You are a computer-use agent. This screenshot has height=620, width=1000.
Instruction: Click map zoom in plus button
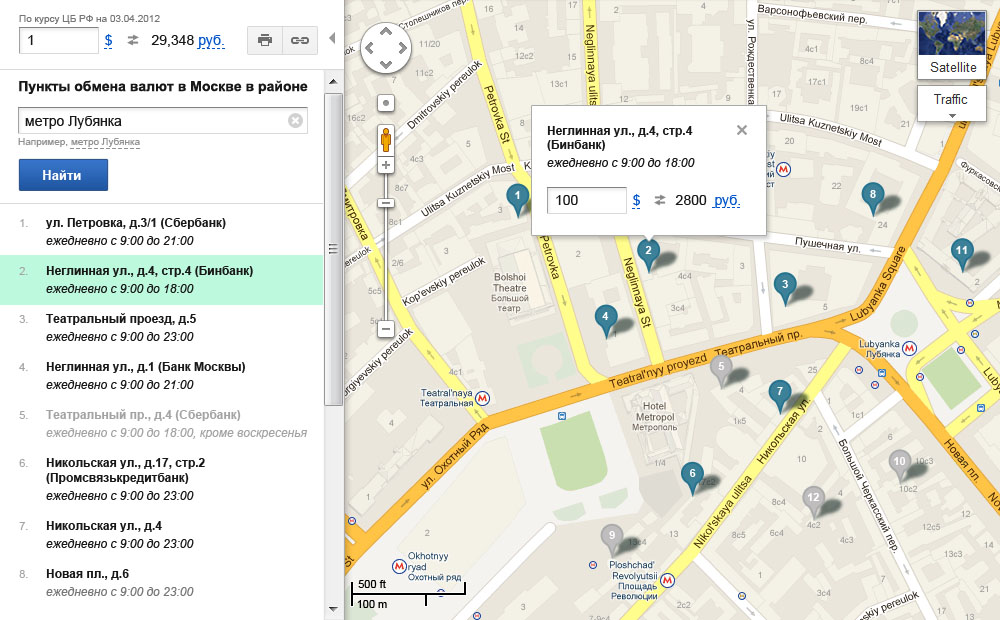tap(386, 164)
